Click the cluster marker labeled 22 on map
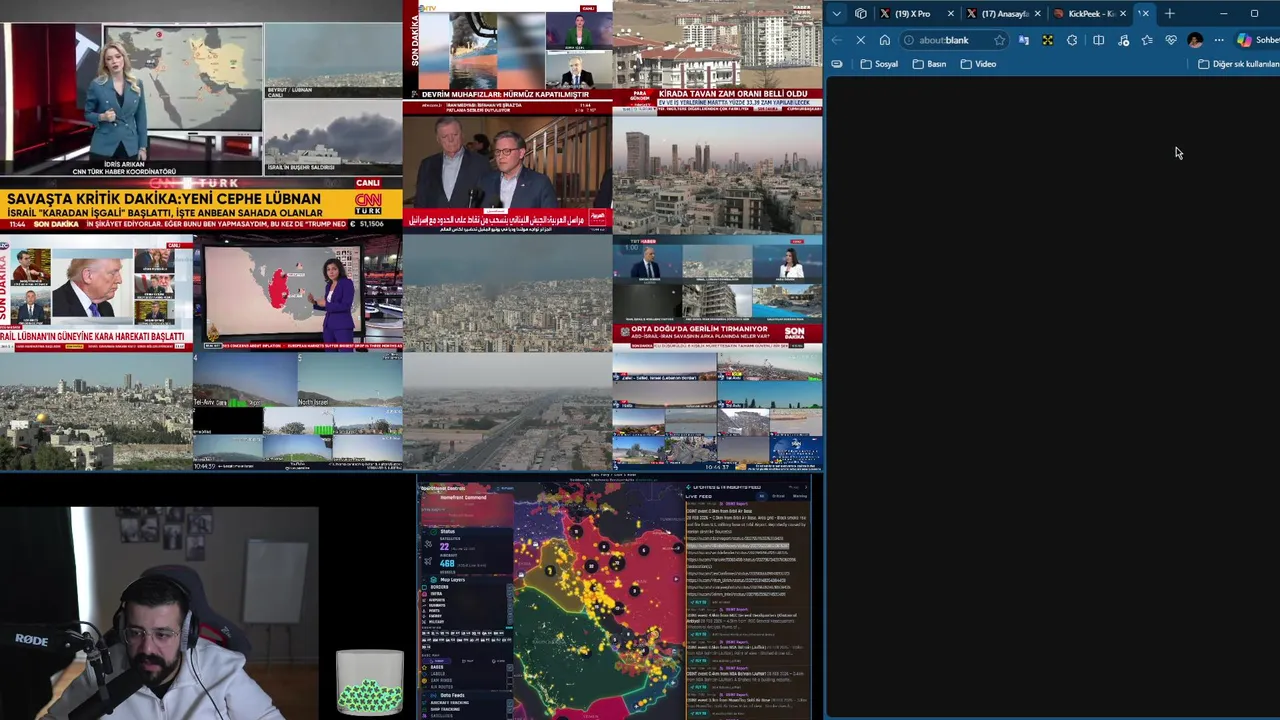The width and height of the screenshot is (1280, 720). pos(592,567)
